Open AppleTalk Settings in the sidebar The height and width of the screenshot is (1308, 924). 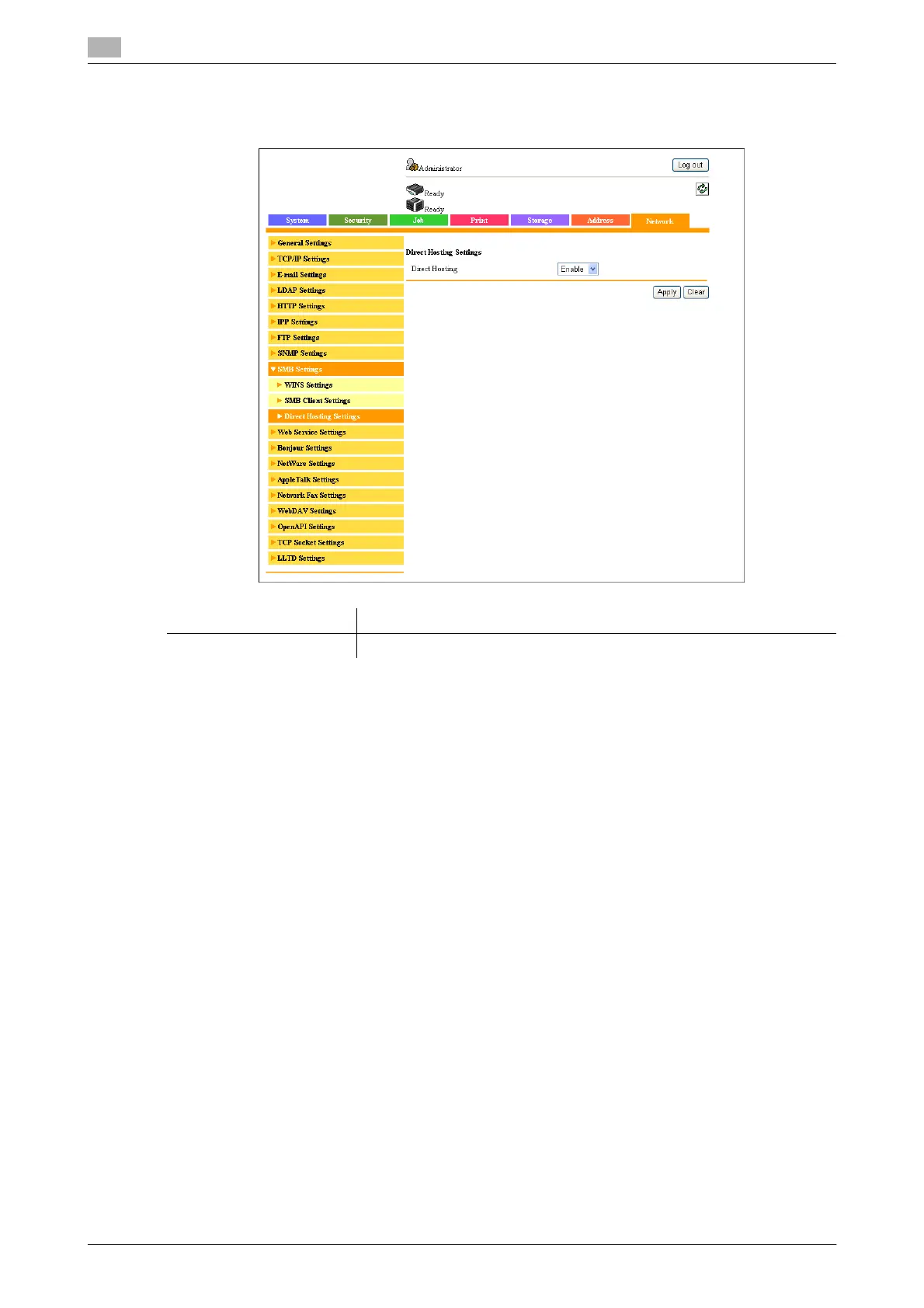tap(335, 479)
